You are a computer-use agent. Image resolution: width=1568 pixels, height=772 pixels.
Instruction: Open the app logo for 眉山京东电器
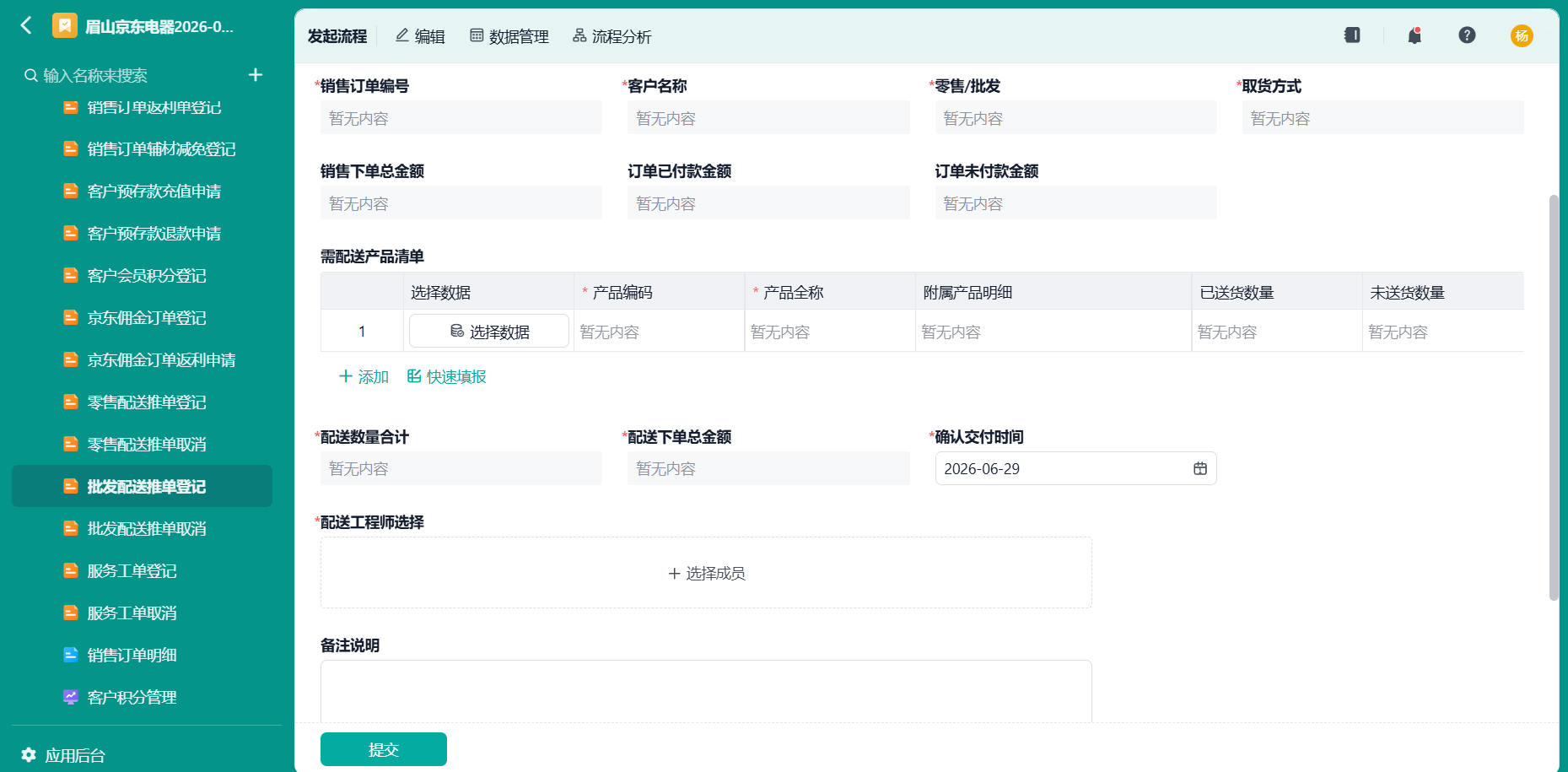(x=65, y=26)
